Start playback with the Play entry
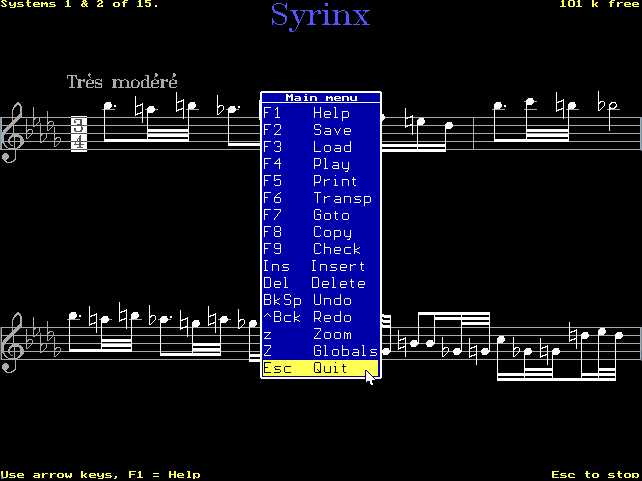Image resolution: width=642 pixels, height=481 pixels. pos(320,164)
